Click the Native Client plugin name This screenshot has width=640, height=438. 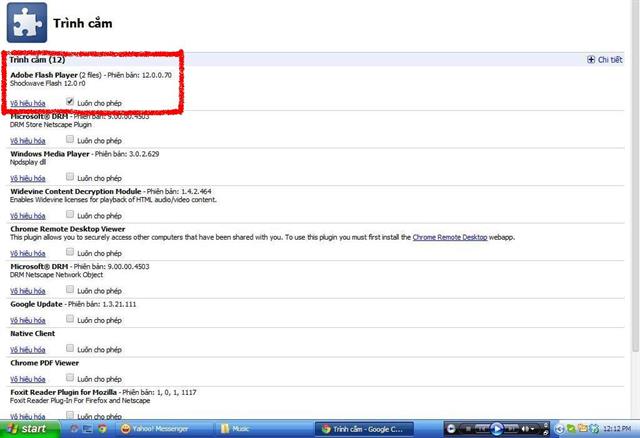(33, 334)
